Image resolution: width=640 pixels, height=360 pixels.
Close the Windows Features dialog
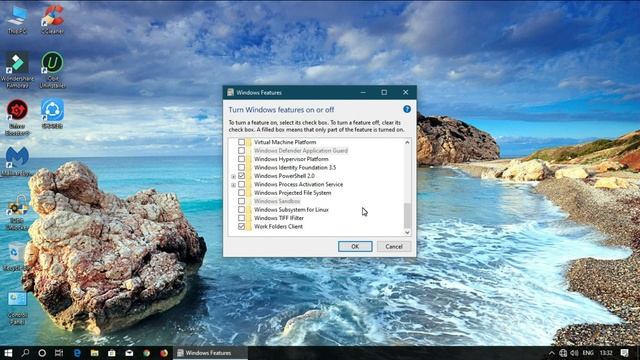(x=405, y=92)
